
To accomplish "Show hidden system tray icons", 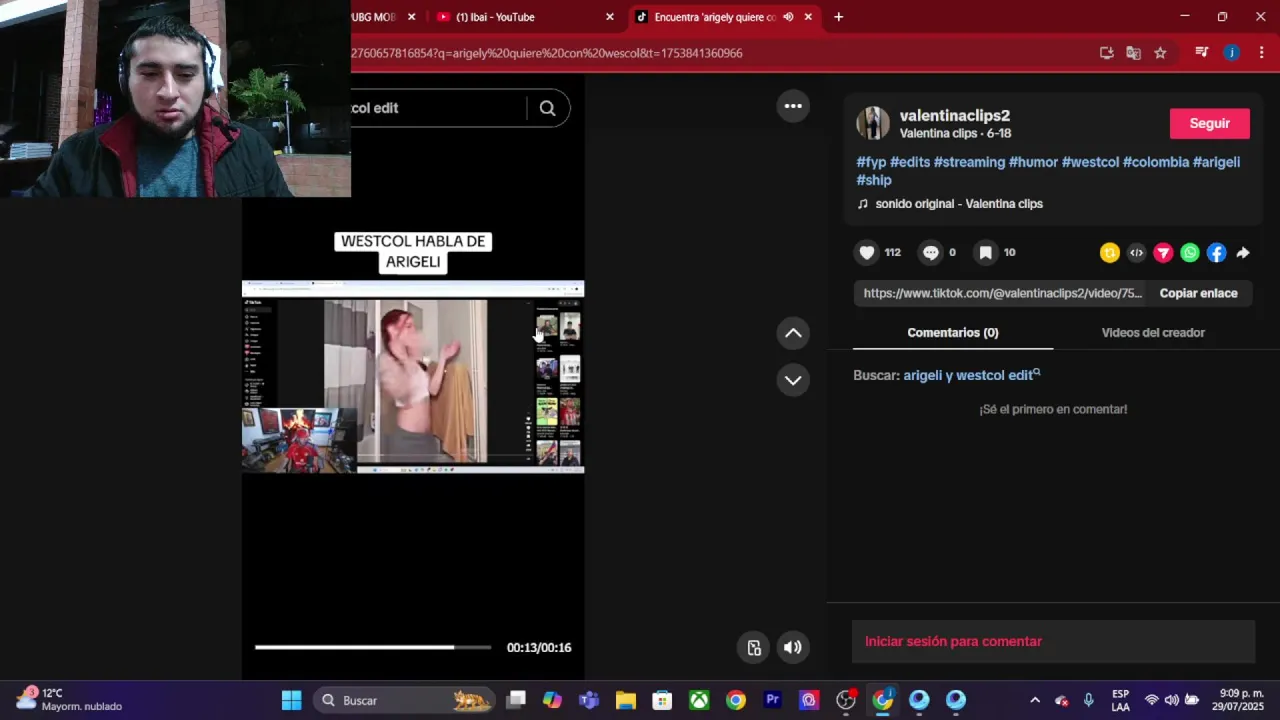I will tap(1035, 700).
